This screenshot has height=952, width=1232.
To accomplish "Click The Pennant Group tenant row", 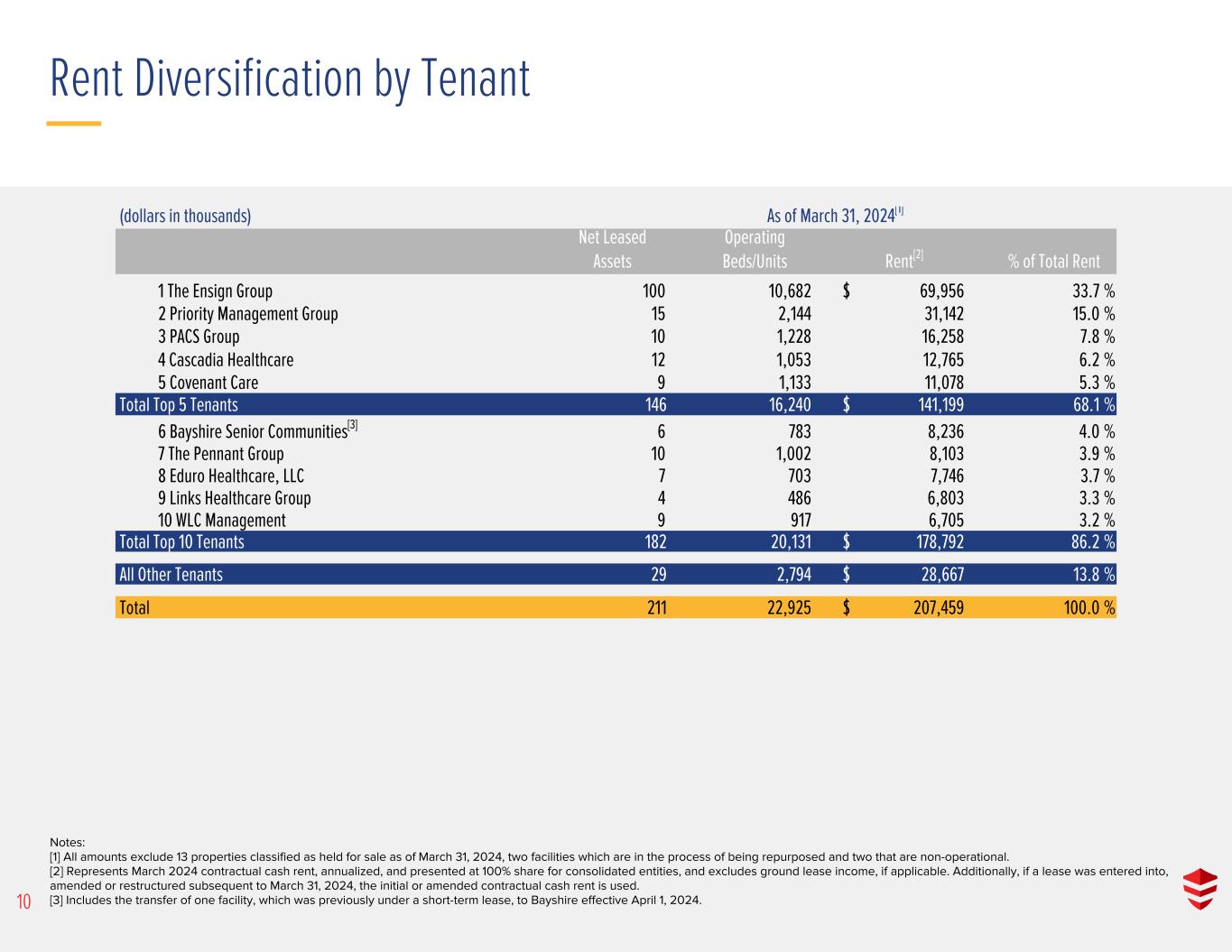I will point(616,454).
